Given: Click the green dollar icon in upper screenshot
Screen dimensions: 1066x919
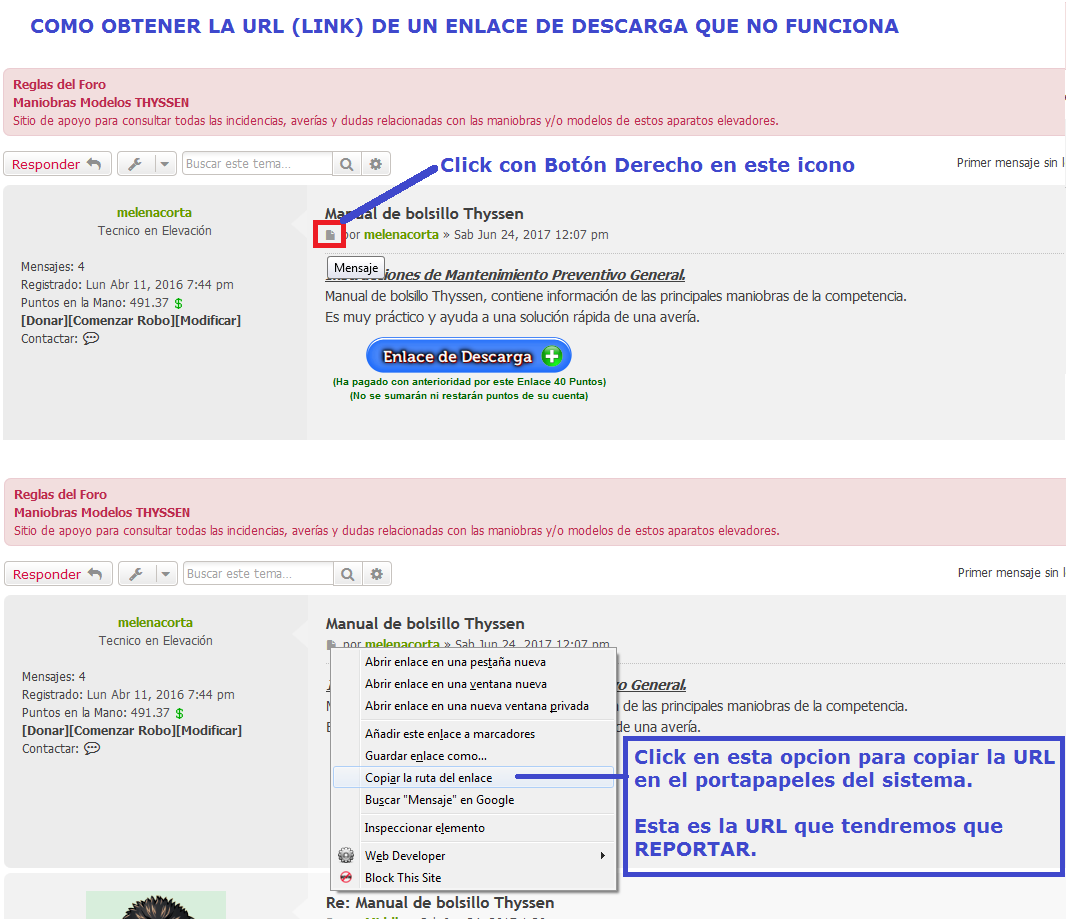Looking at the screenshot, I should click(x=178, y=303).
